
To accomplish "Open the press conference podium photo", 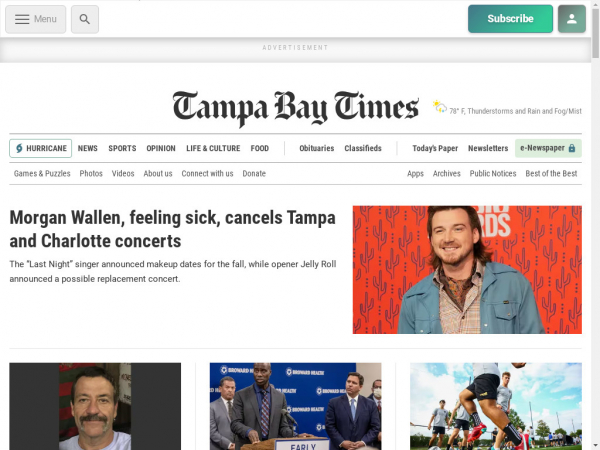I will pos(295,406).
